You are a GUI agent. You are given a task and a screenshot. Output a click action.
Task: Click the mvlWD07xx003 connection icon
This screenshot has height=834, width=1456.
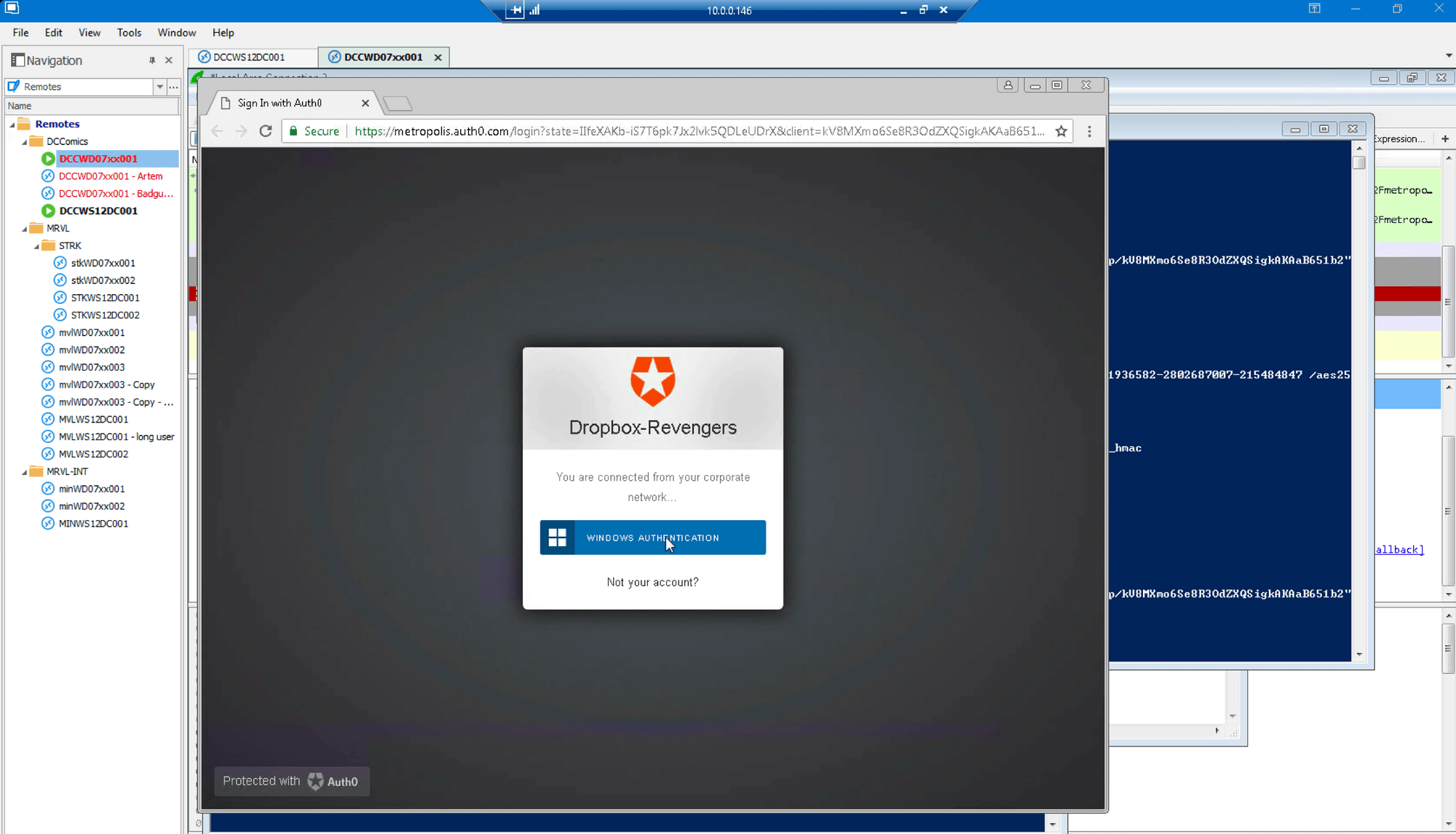pyautogui.click(x=48, y=367)
